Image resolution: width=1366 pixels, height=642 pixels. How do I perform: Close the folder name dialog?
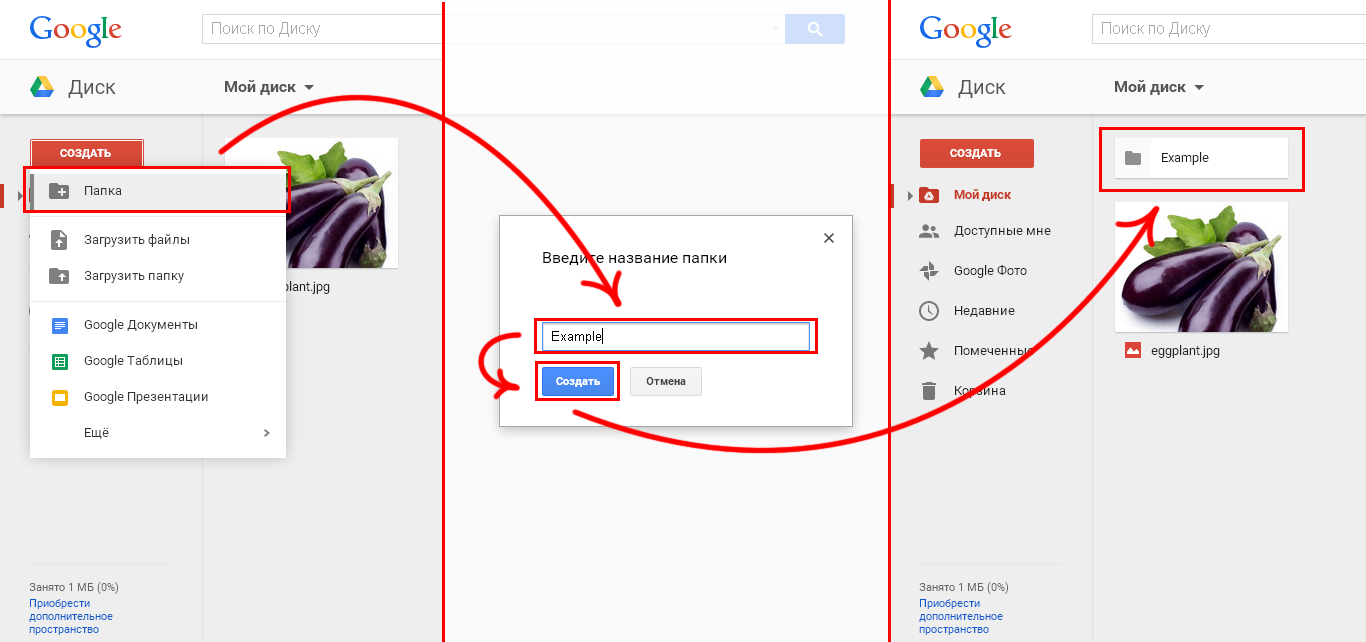[828, 238]
